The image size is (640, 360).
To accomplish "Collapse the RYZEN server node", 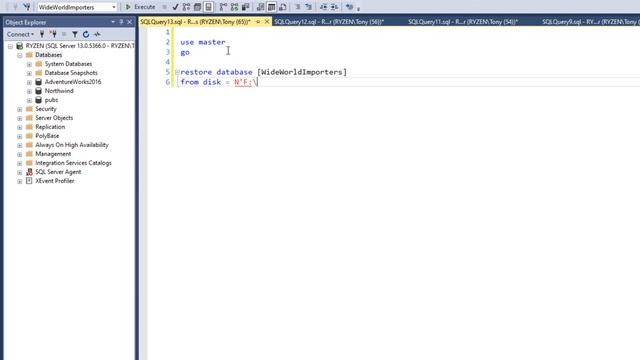I will tap(10, 46).
